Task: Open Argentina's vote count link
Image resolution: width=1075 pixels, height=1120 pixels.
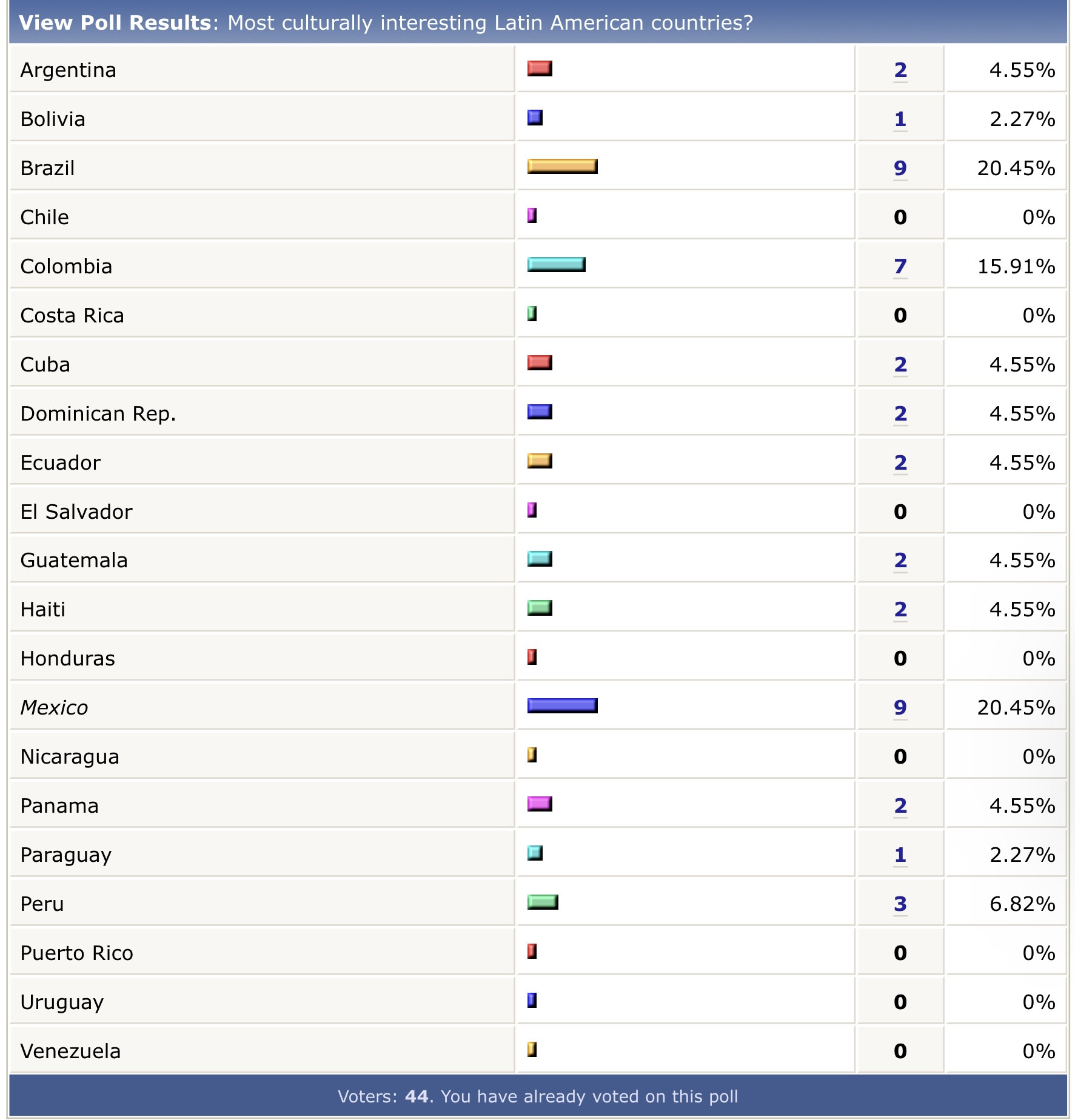Action: click(x=900, y=70)
